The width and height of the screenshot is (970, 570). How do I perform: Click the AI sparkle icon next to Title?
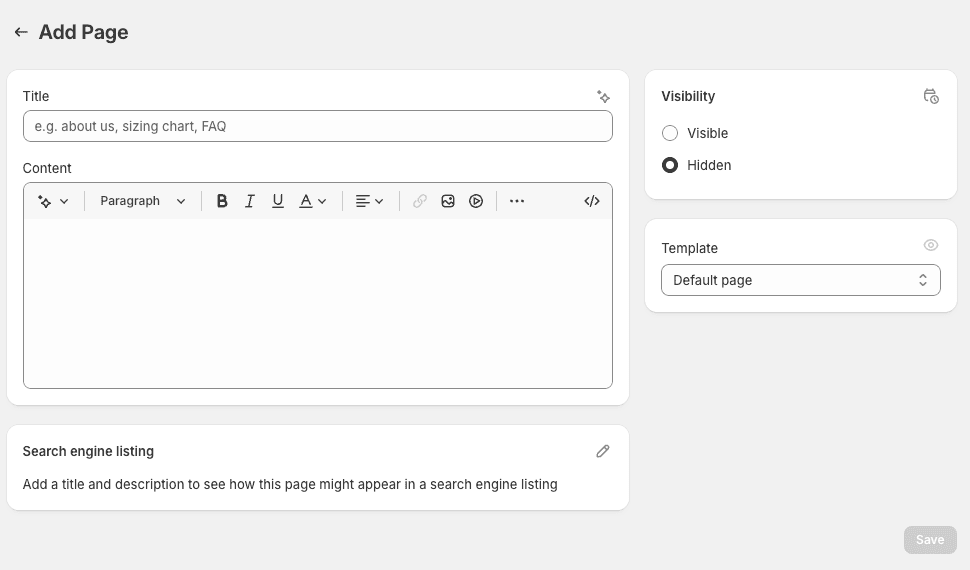tap(603, 97)
